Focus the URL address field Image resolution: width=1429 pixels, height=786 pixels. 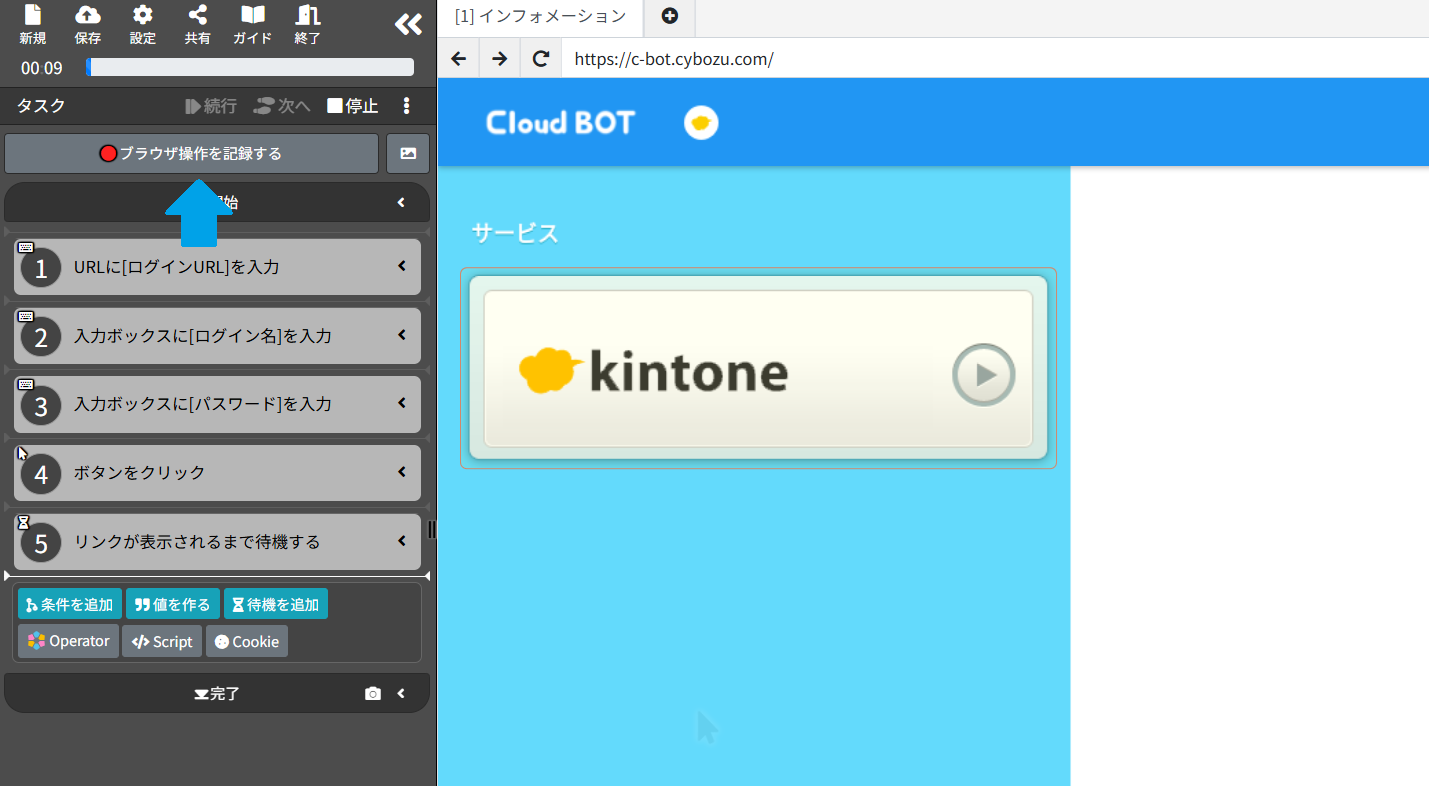coord(996,59)
